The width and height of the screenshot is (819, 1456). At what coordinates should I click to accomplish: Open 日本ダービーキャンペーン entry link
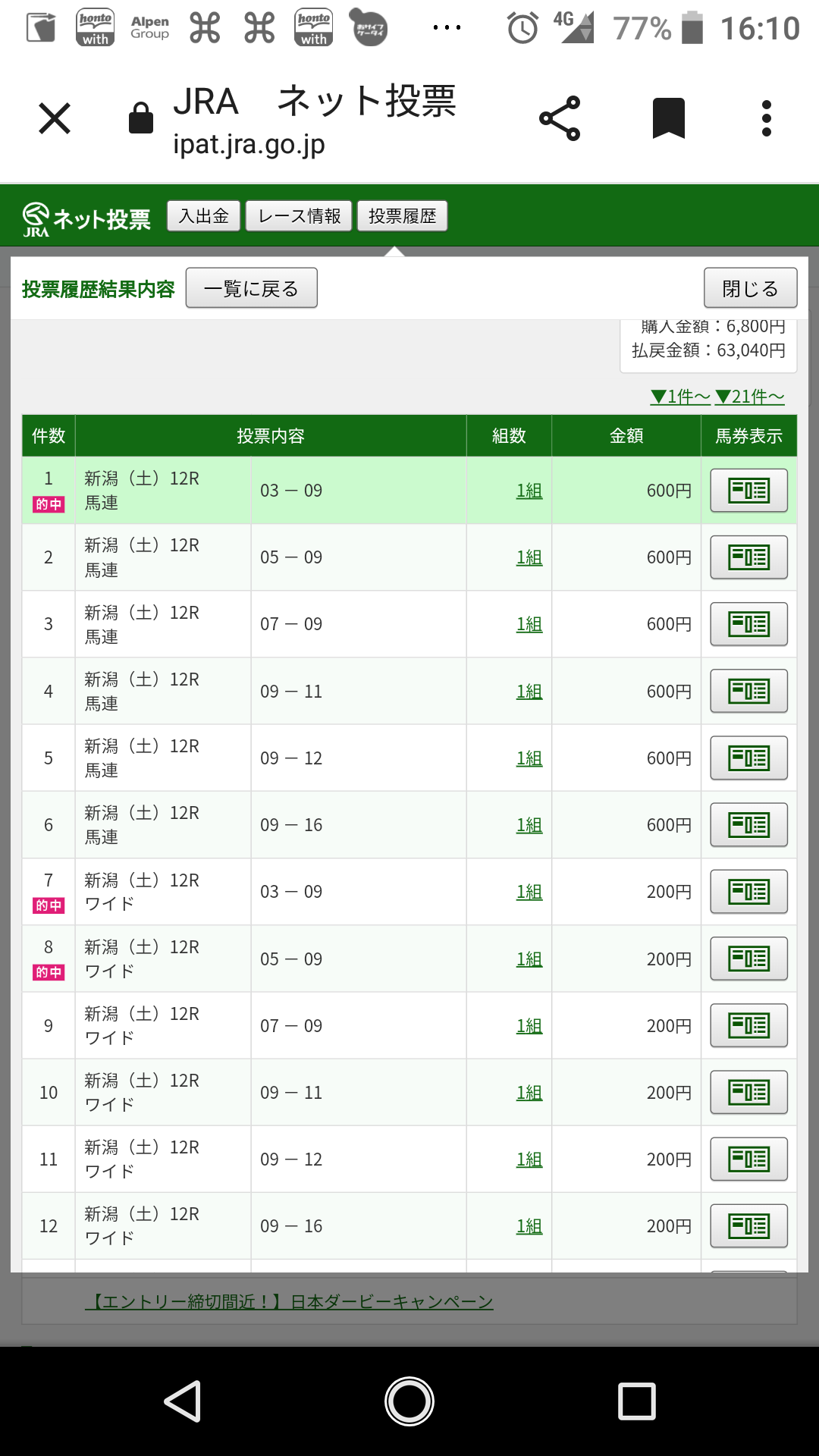coord(289,1302)
